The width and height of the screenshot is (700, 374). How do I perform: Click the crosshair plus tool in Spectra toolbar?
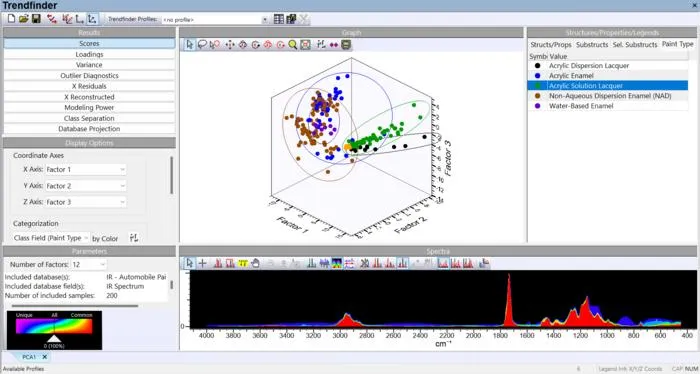pos(202,263)
